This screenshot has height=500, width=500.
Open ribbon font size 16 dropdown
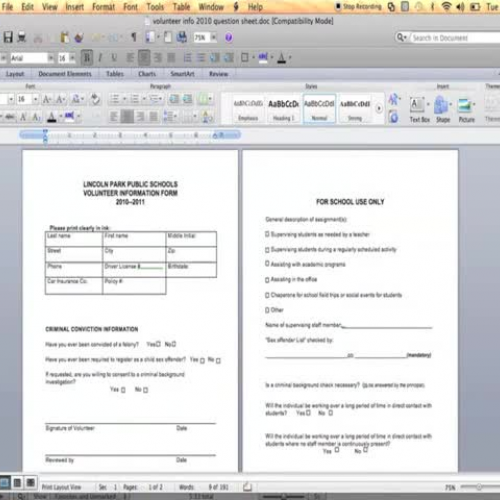pos(35,99)
